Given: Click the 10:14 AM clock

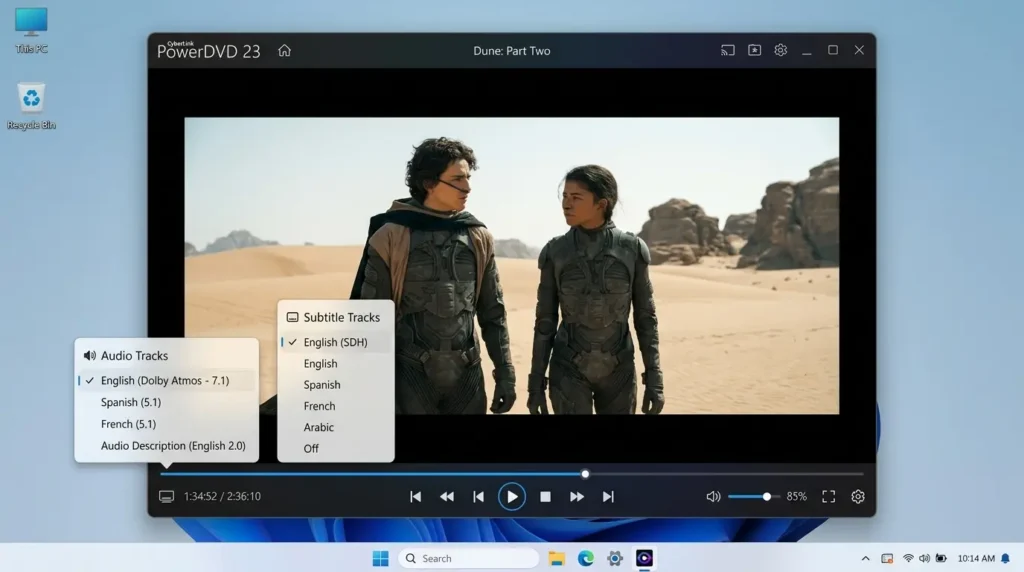Looking at the screenshot, I should click(976, 558).
